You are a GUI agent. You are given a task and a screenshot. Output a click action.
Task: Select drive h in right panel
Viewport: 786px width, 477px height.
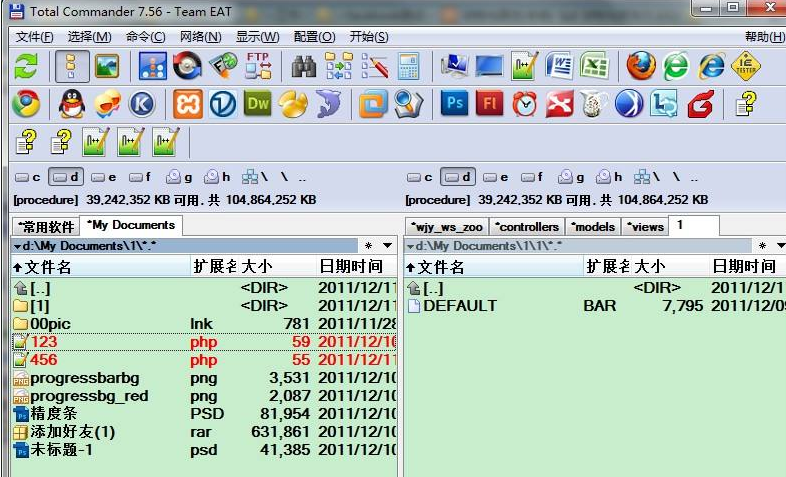tap(609, 177)
